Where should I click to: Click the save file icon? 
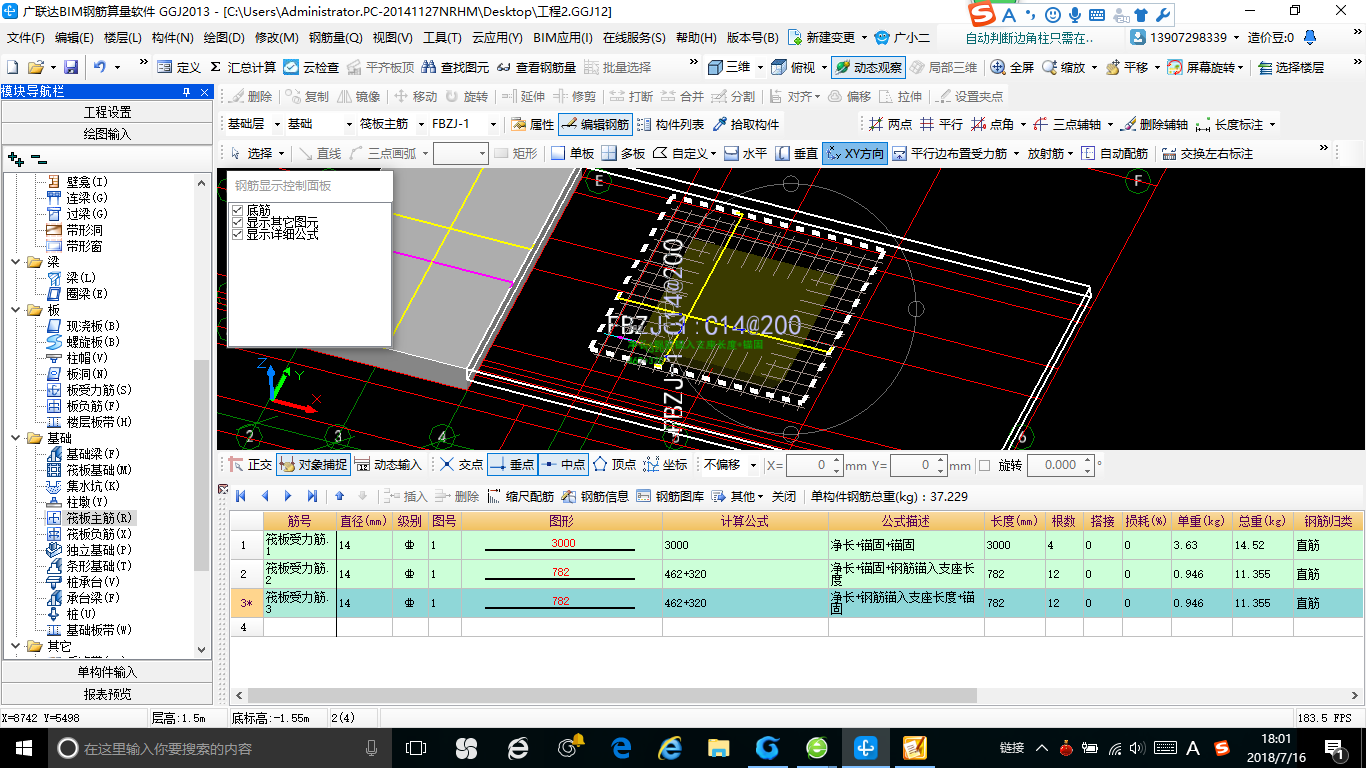[x=71, y=67]
